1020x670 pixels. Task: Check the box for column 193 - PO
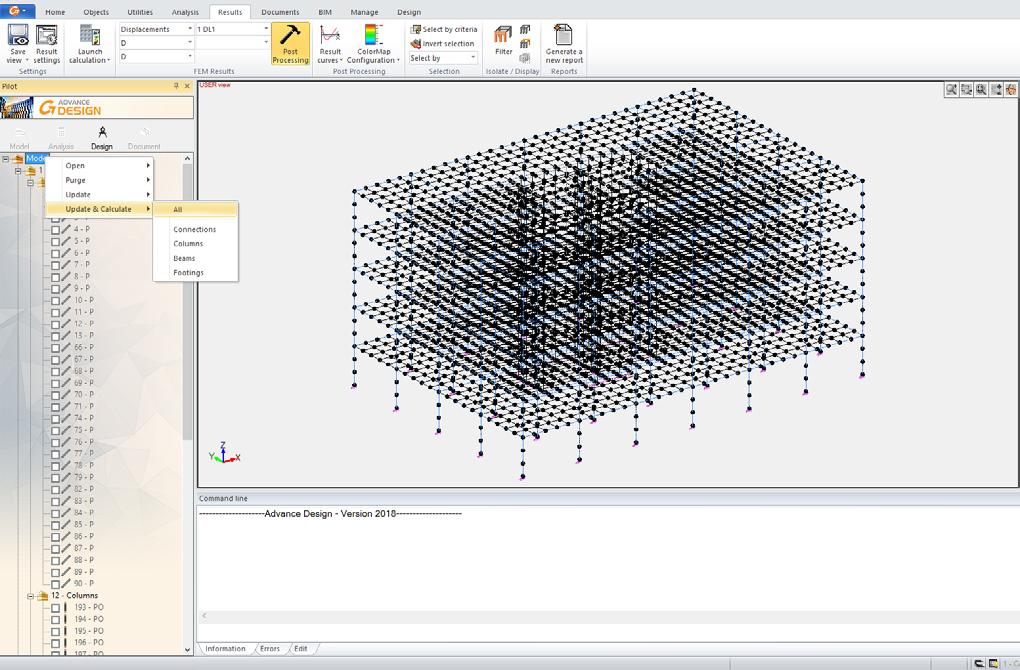[x=55, y=608]
